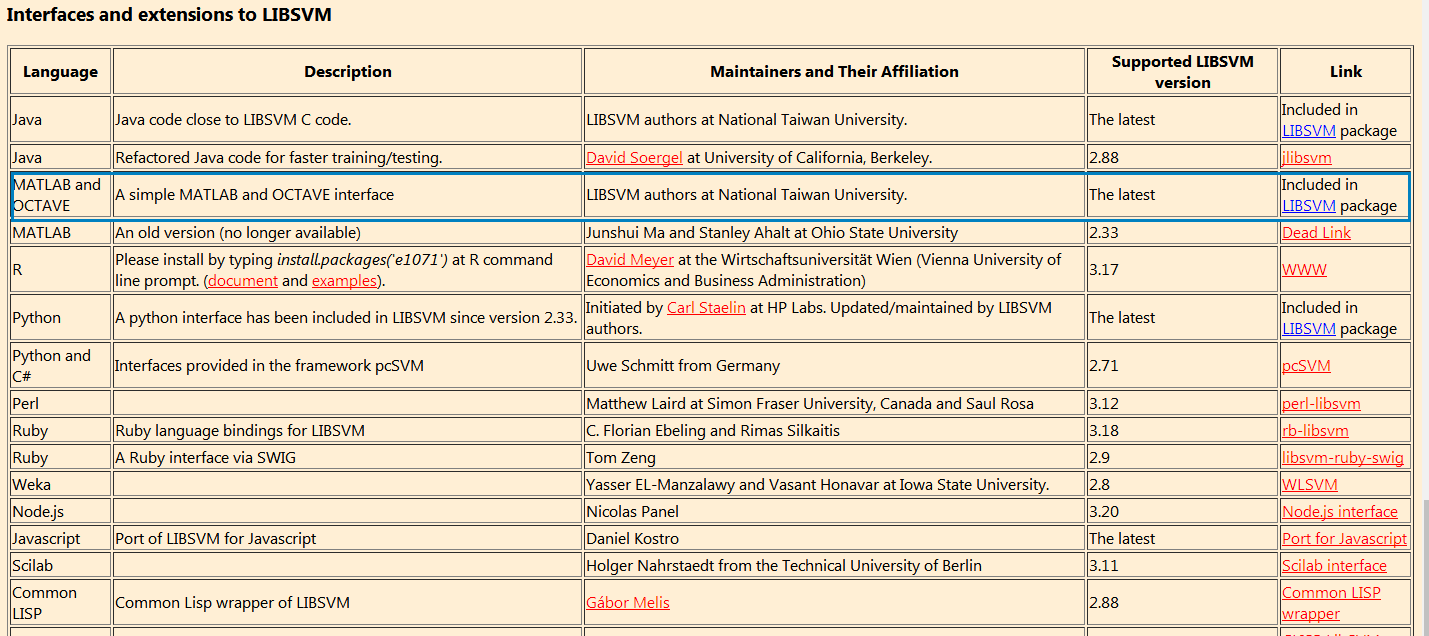The image size is (1429, 636).
Task: Open the rb-libsvm link
Action: [1315, 430]
